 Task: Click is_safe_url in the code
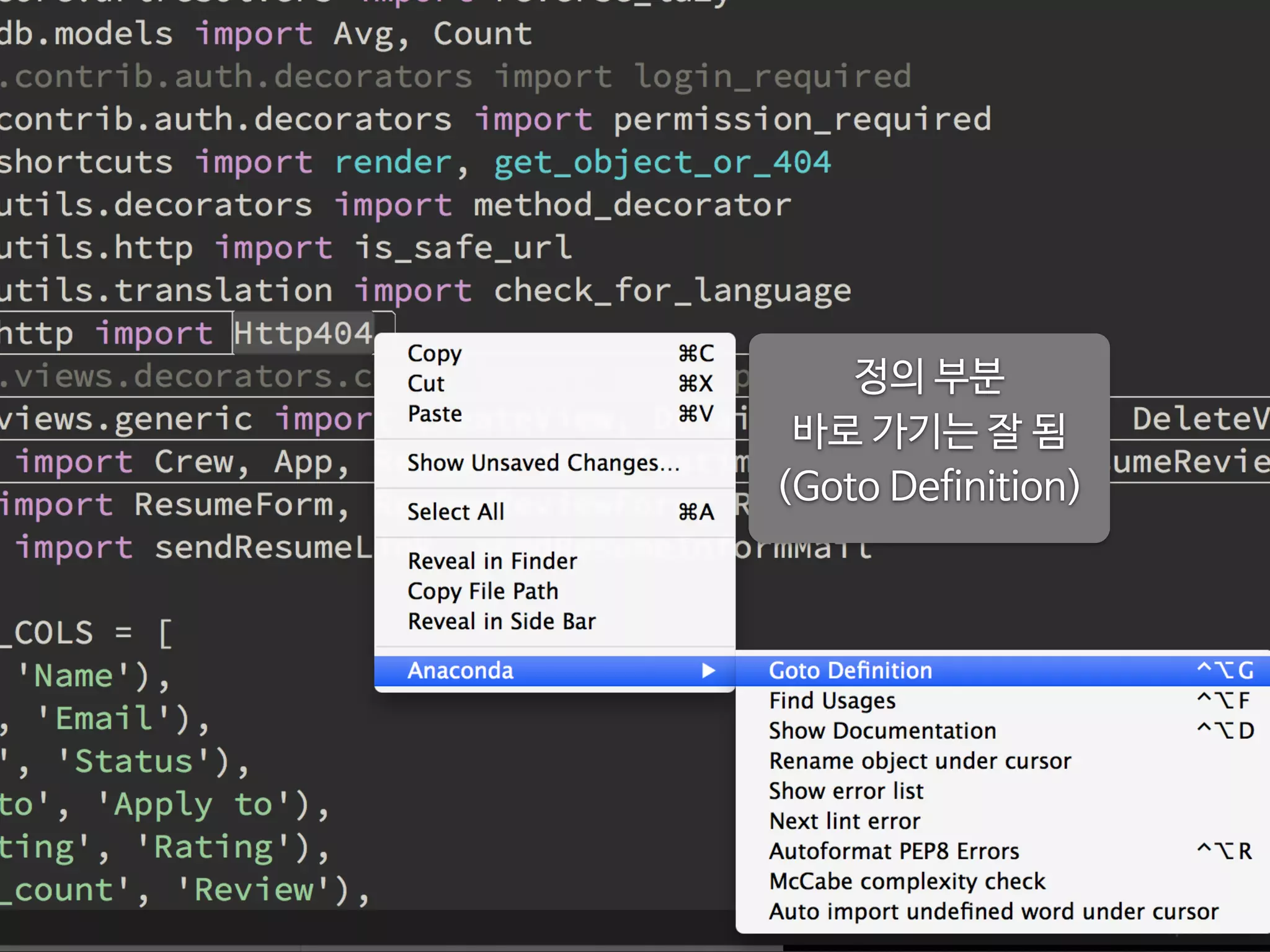(463, 248)
